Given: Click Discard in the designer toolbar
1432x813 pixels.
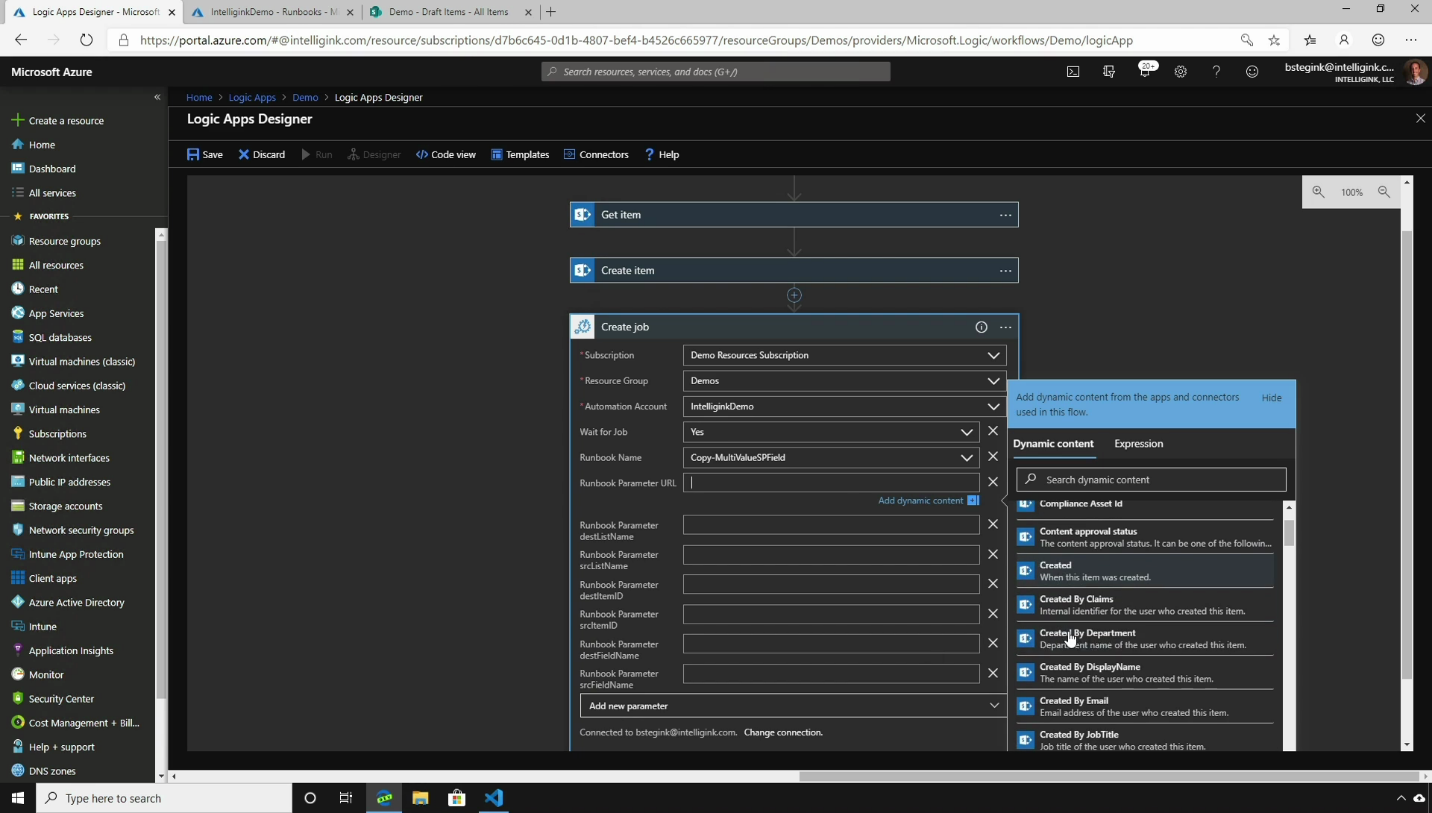Looking at the screenshot, I should coord(262,155).
